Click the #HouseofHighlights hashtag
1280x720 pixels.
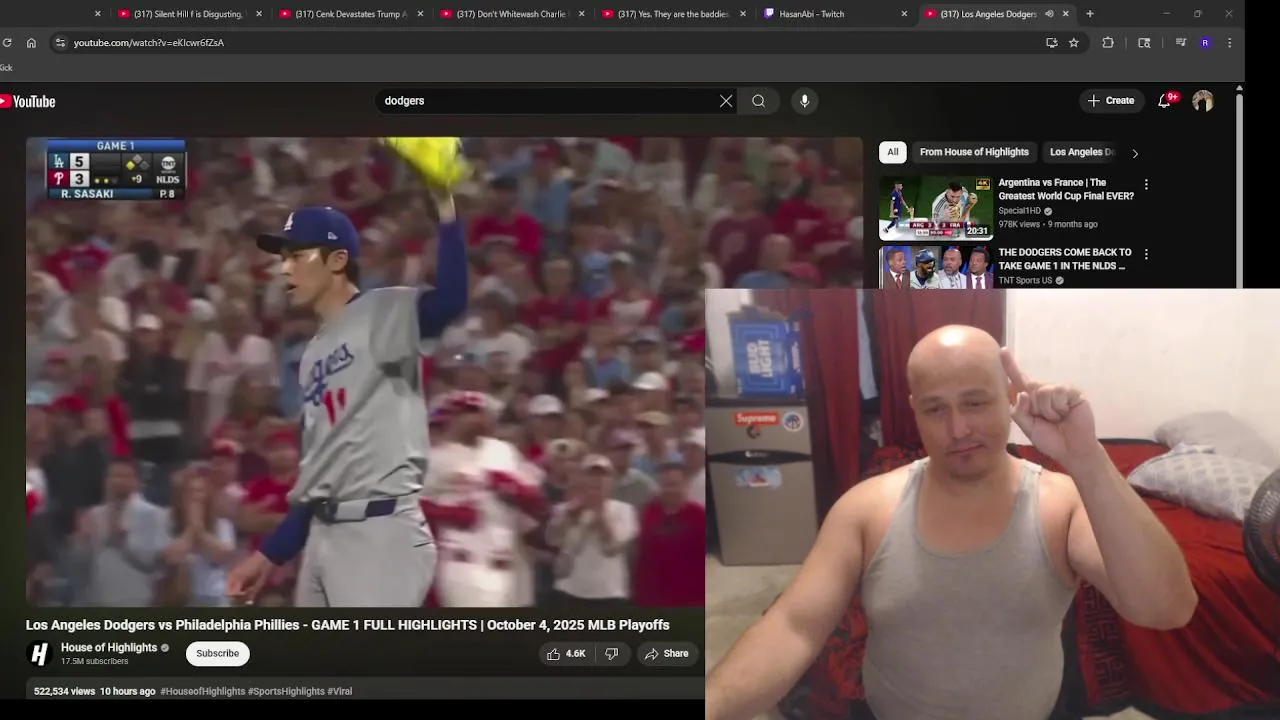click(202, 691)
